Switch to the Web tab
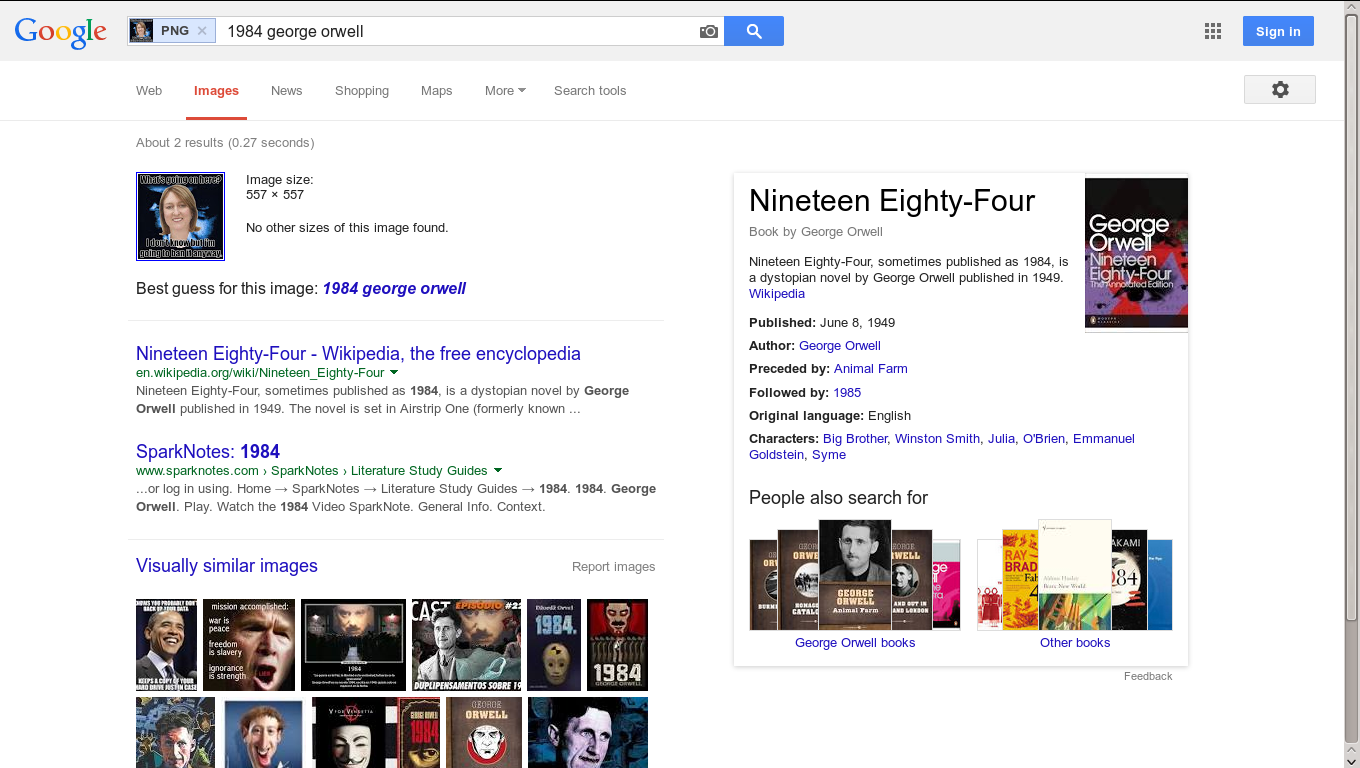This screenshot has width=1360, height=768. tap(149, 90)
